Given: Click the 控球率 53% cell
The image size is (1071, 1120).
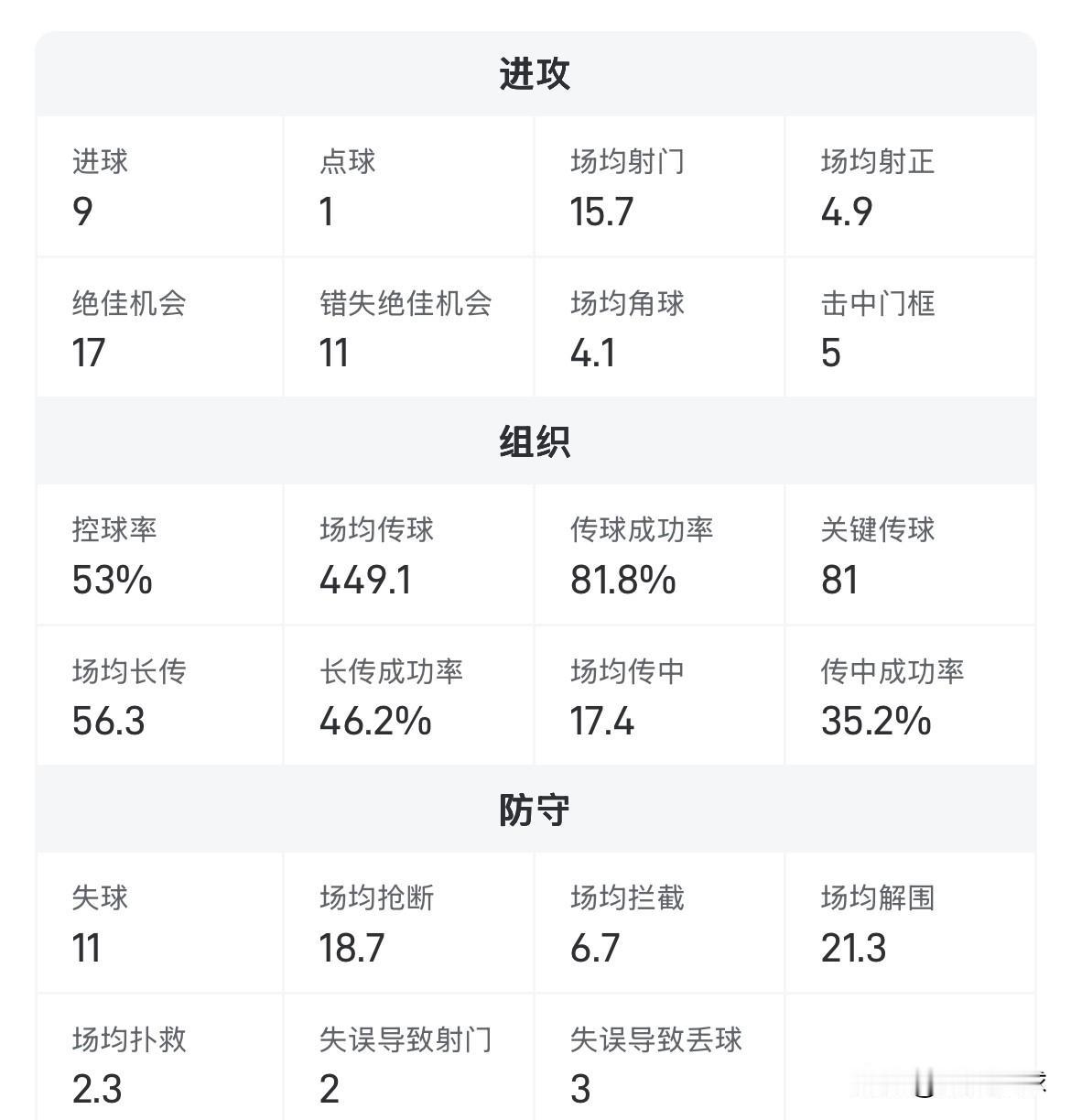Looking at the screenshot, I should tap(159, 555).
